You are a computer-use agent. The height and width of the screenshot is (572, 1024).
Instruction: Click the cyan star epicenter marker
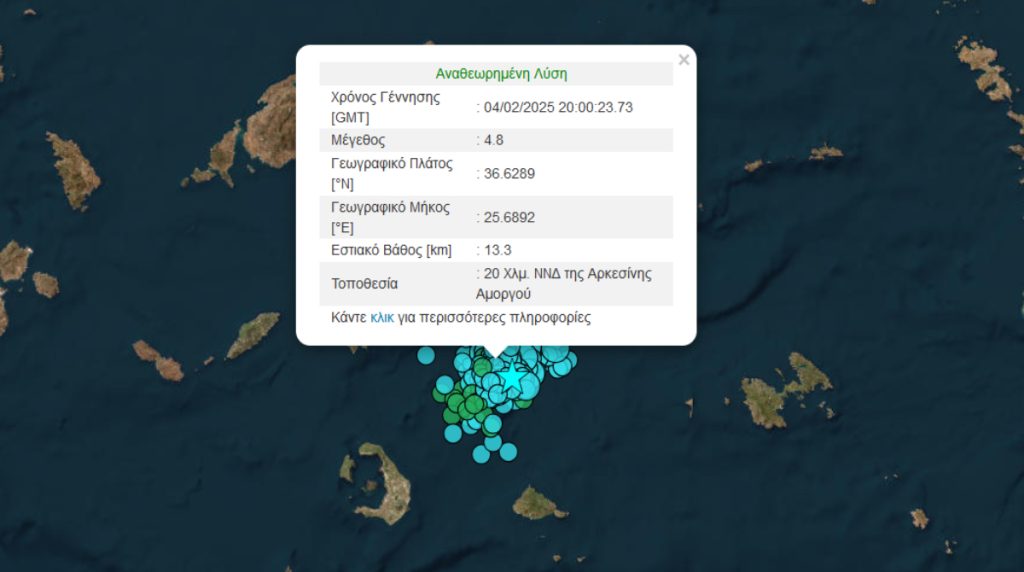click(512, 378)
